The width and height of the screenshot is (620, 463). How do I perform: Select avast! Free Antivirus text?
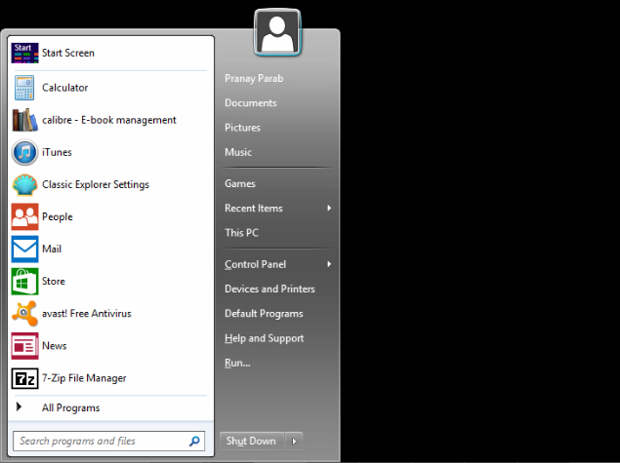[x=87, y=314]
